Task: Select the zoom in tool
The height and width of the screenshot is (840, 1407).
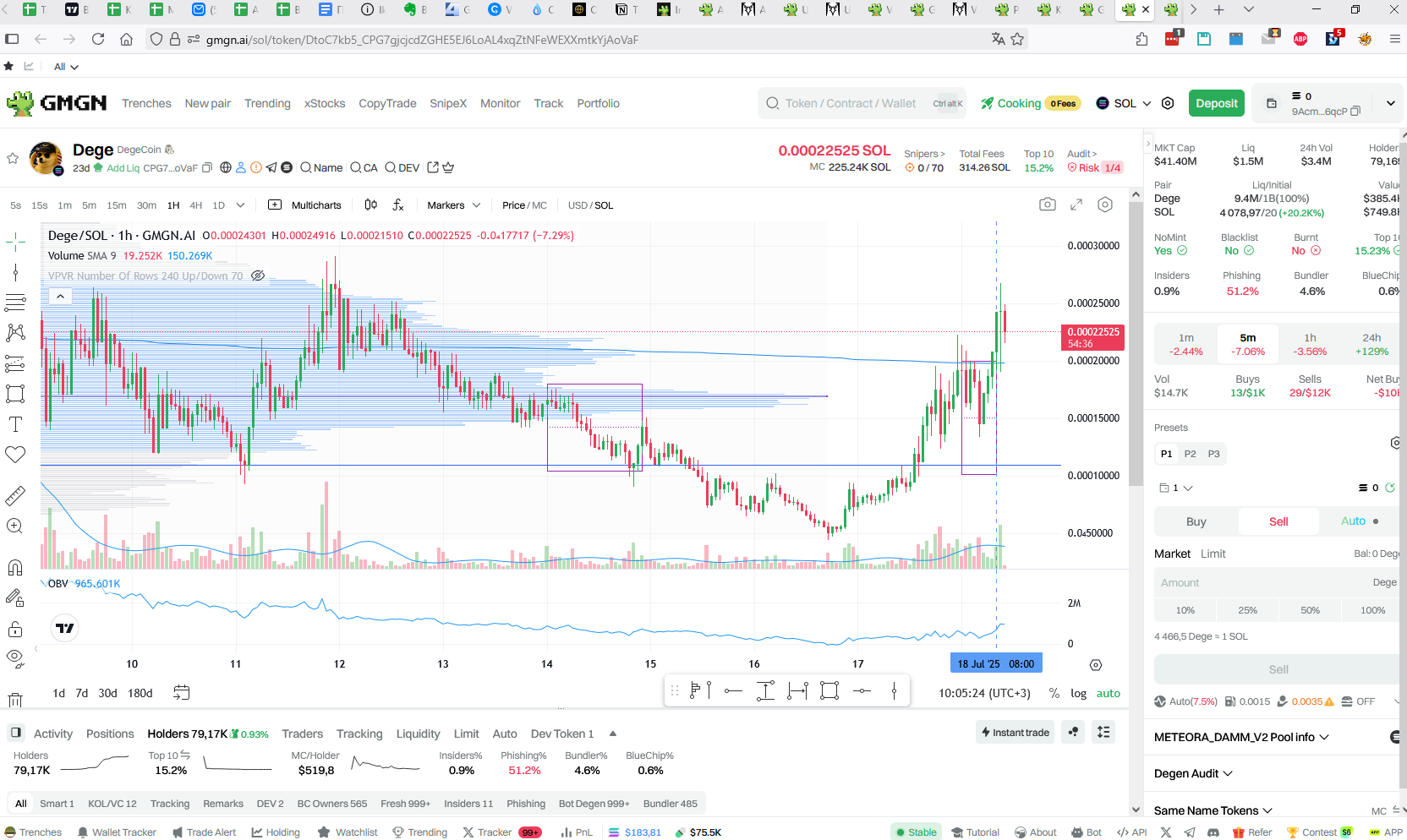Action: [15, 526]
